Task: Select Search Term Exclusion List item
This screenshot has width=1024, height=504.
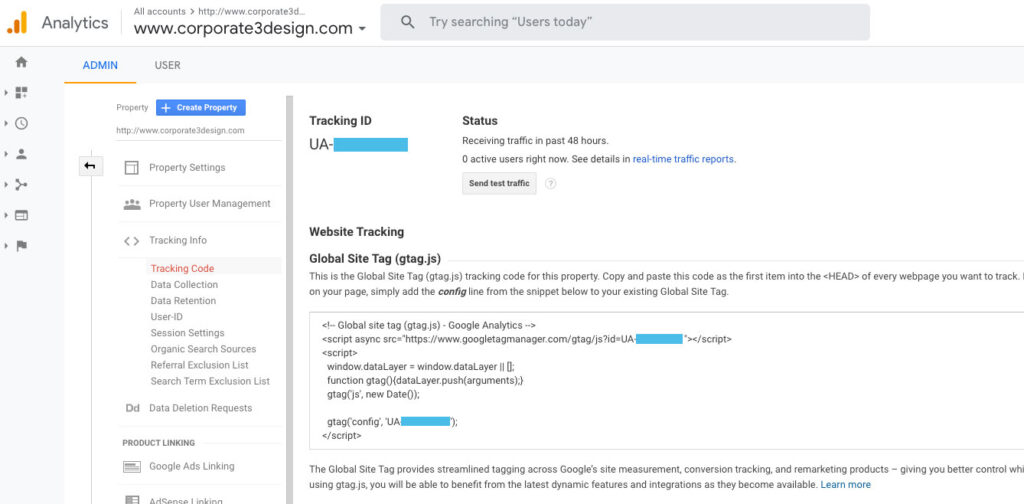Action: [210, 381]
